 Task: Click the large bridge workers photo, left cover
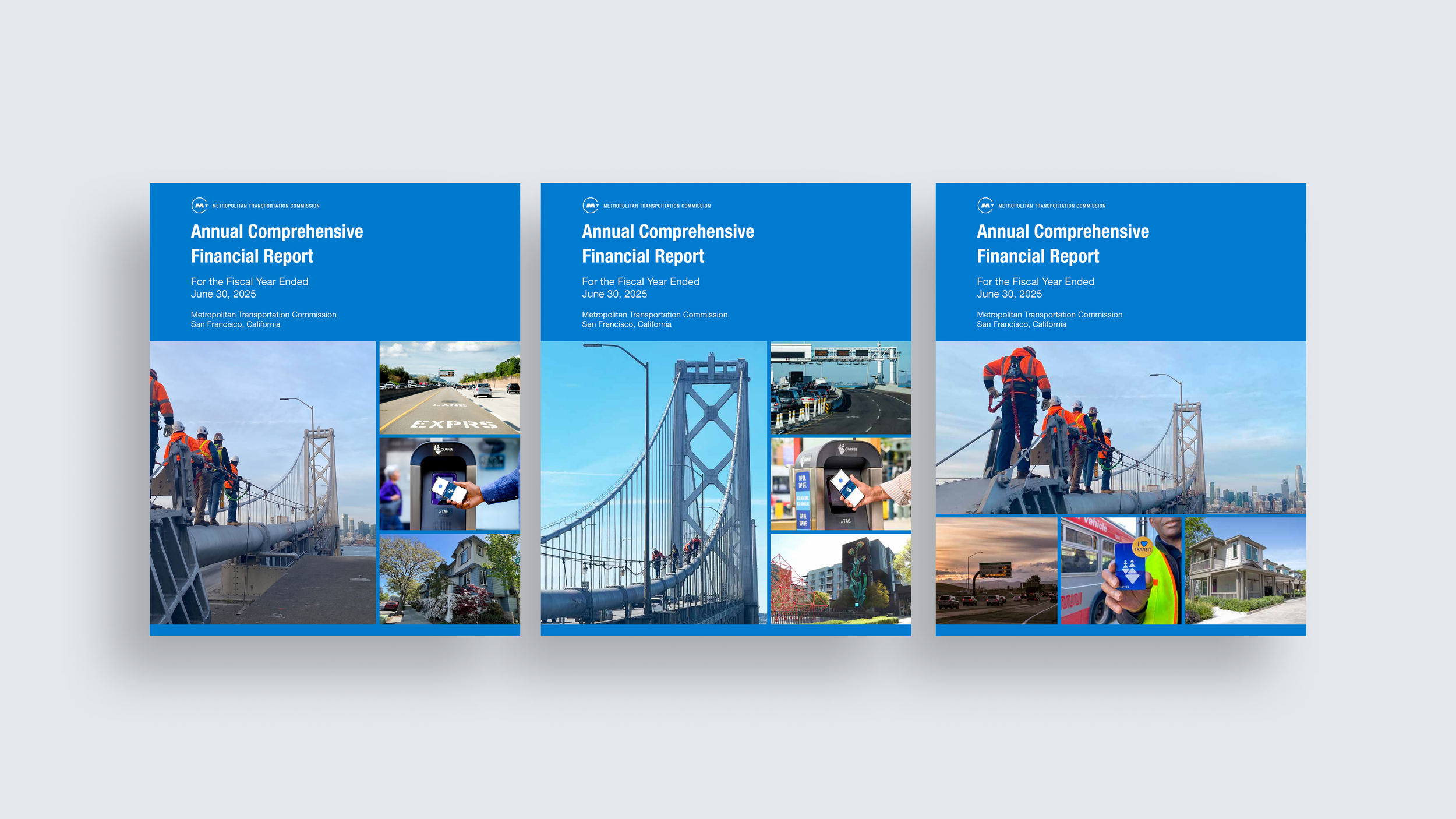coord(262,482)
